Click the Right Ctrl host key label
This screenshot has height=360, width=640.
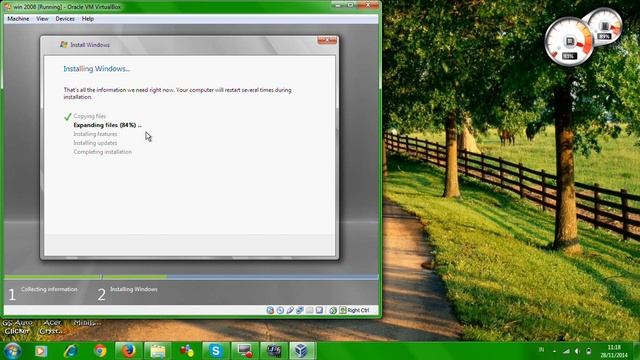click(358, 310)
